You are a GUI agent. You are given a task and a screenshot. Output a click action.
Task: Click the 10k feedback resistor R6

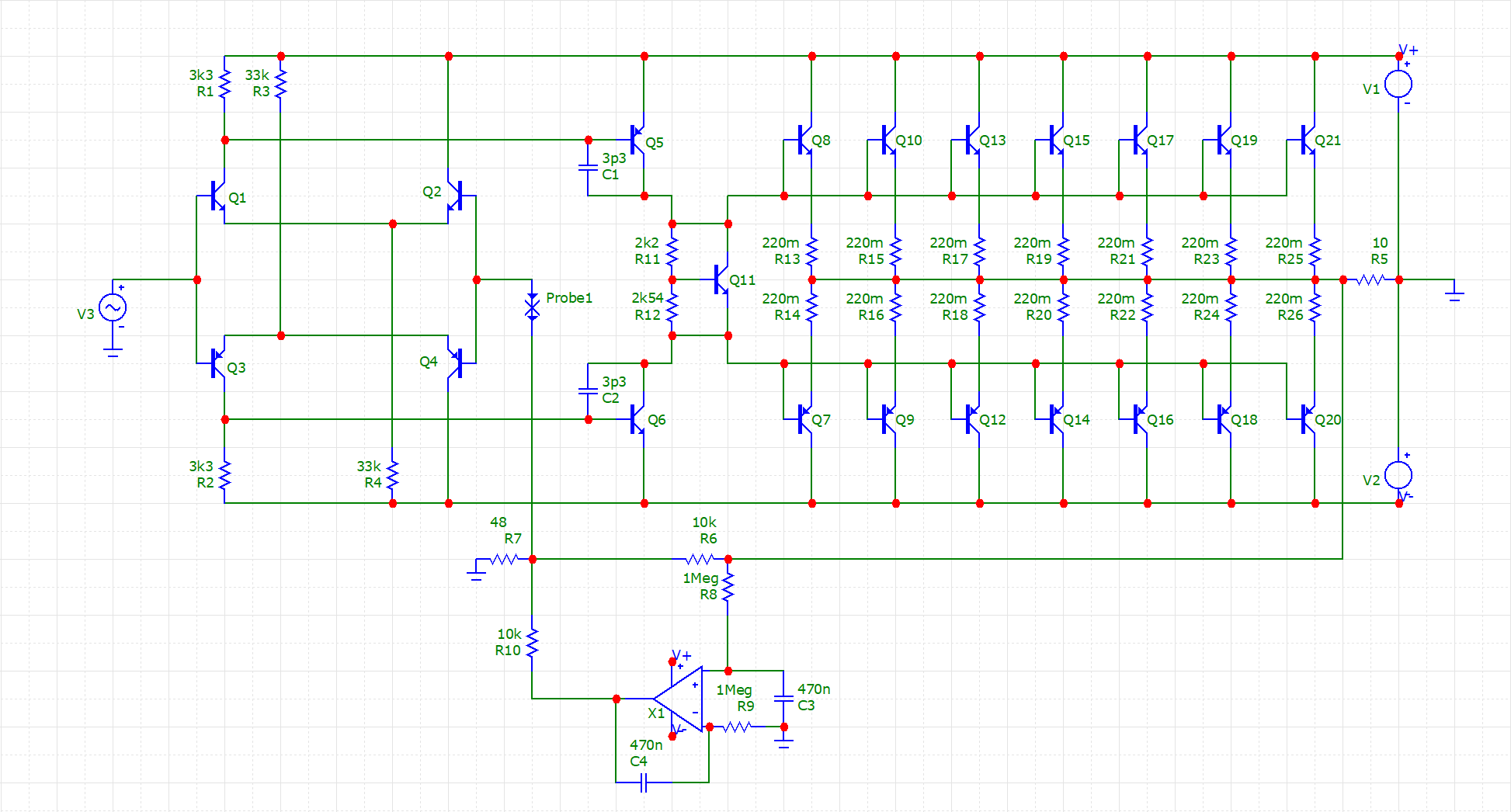tap(700, 559)
